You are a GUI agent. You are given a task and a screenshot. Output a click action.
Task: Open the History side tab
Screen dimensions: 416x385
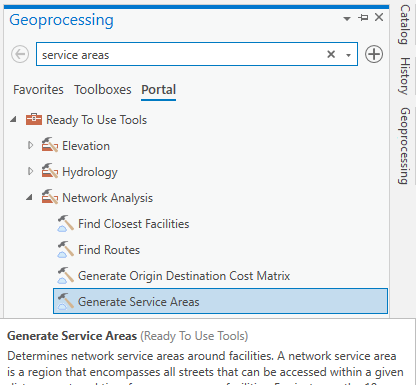[405, 76]
